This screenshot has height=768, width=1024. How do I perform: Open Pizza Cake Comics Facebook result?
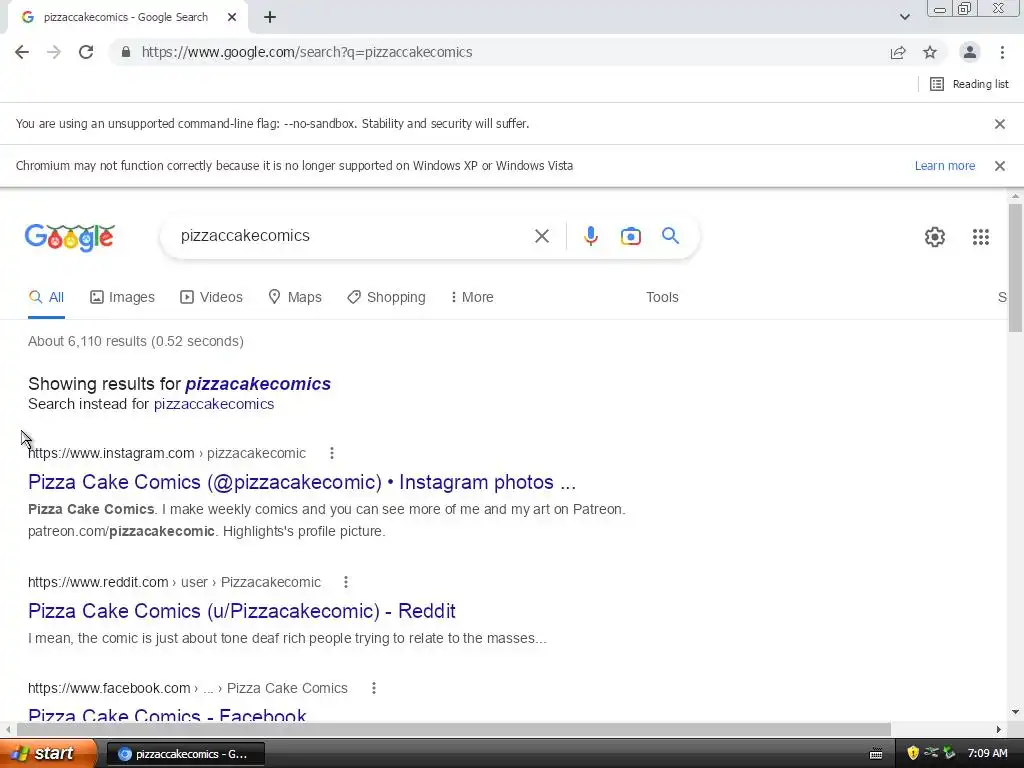click(167, 715)
